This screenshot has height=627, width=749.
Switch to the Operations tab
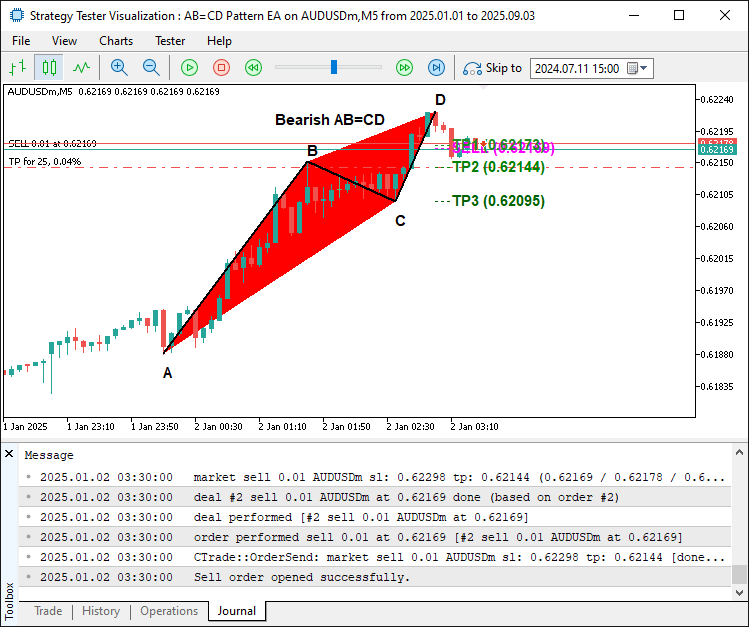tap(169, 611)
